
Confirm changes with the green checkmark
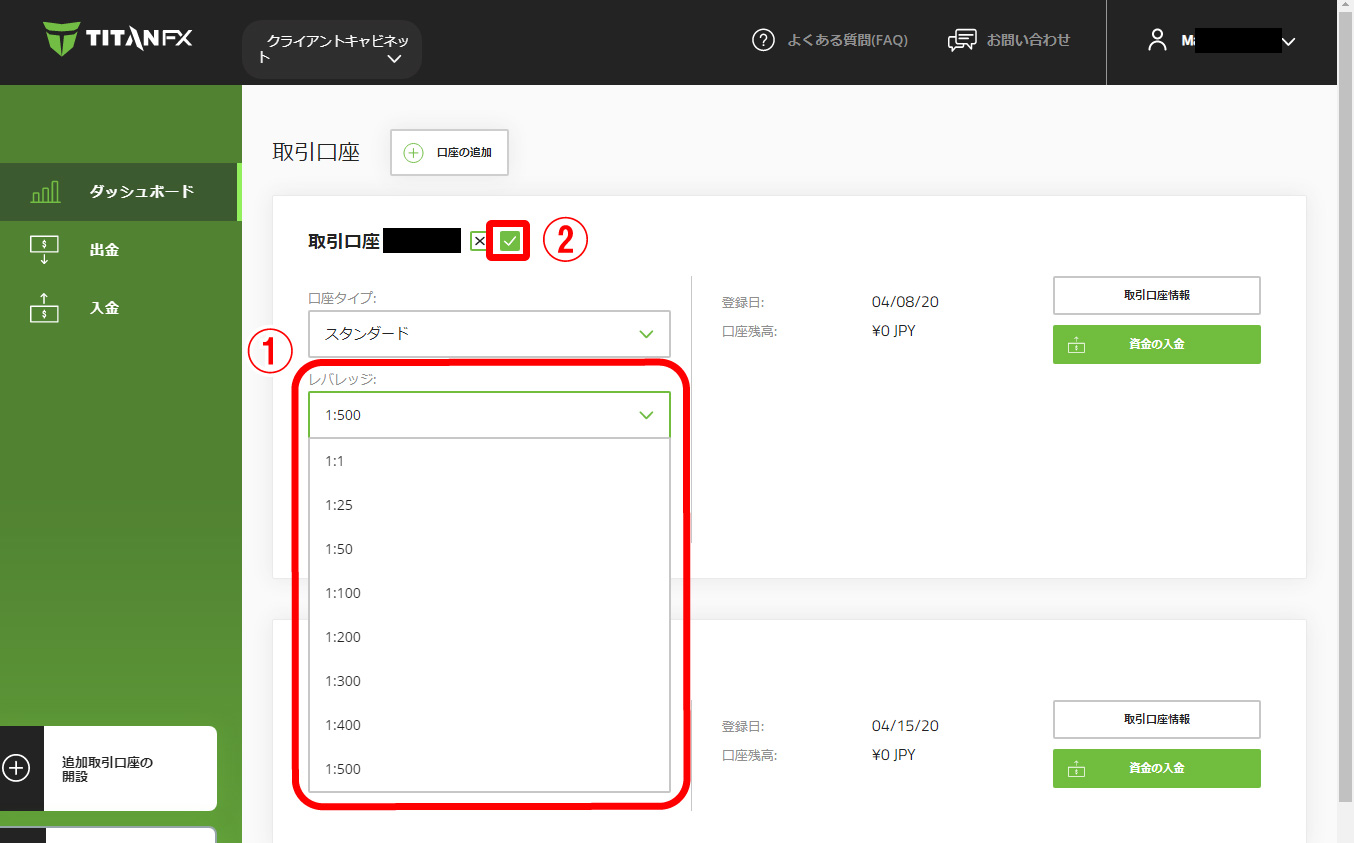(510, 241)
